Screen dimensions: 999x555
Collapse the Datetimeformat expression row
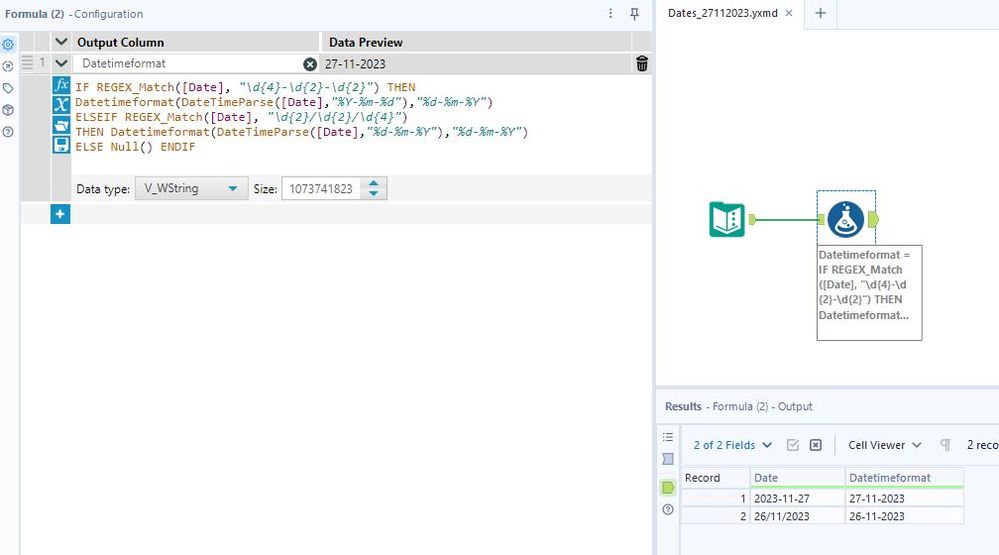coord(61,63)
